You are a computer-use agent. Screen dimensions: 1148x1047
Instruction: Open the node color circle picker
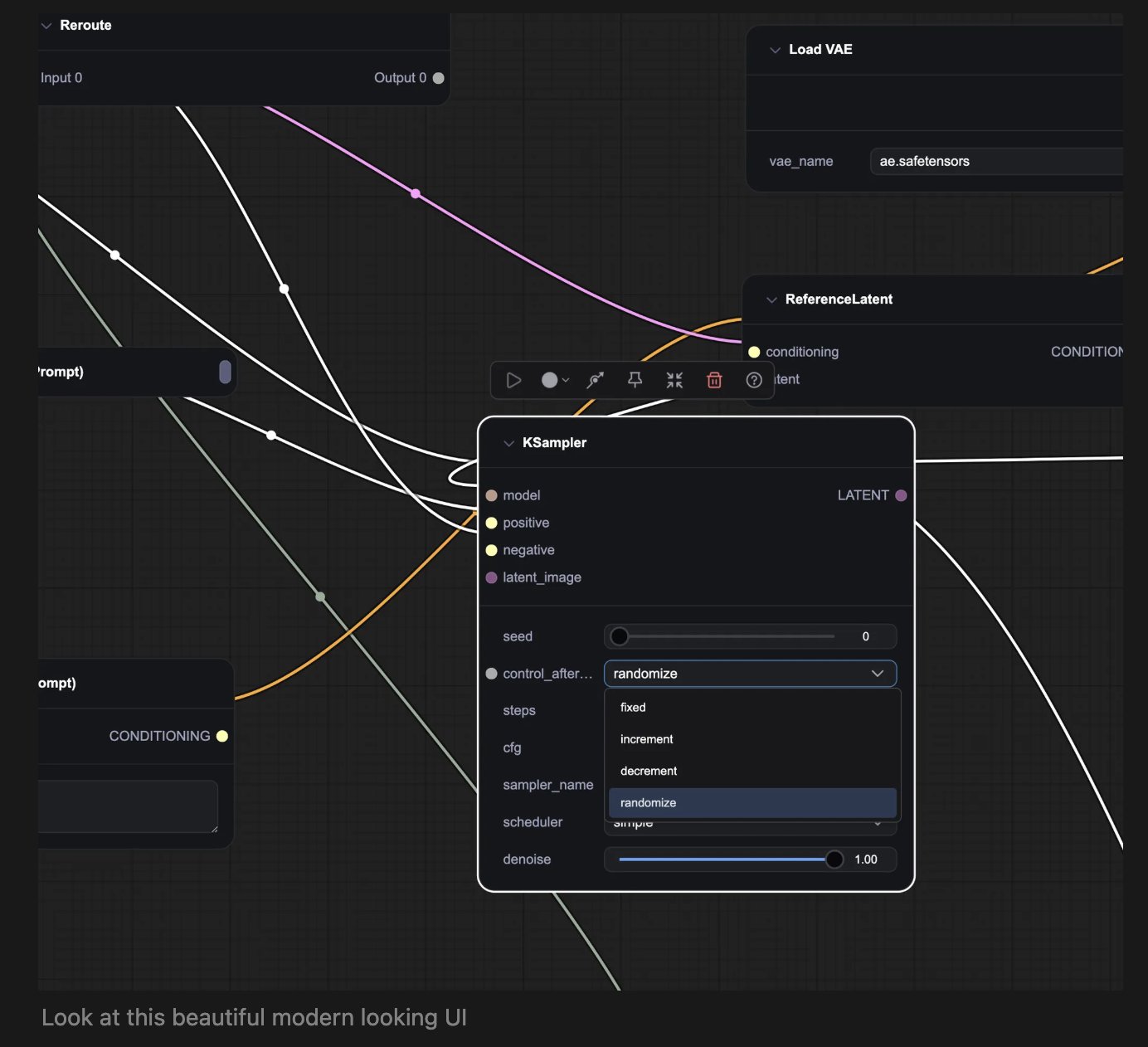click(x=554, y=380)
